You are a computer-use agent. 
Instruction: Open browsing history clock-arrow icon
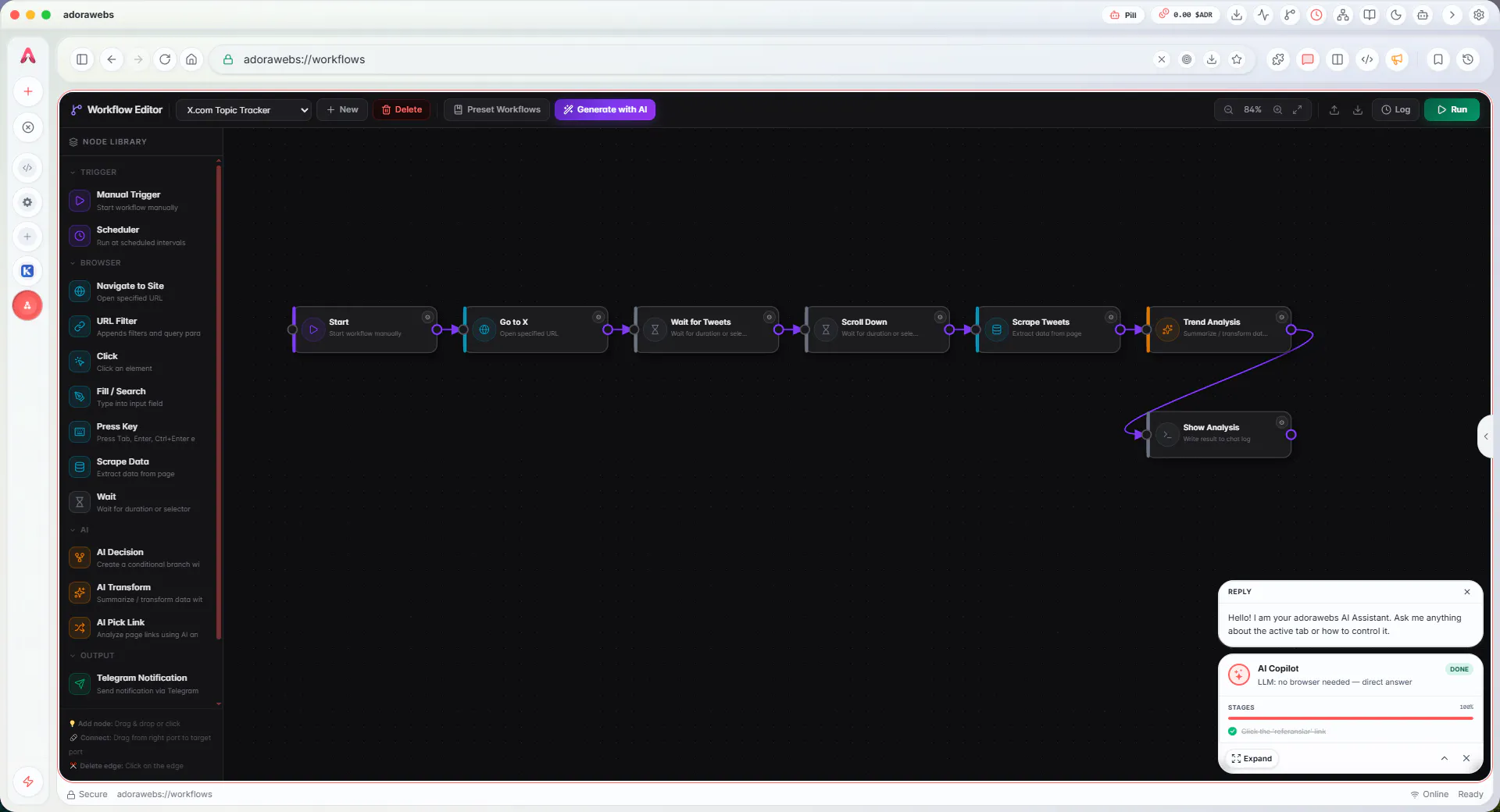click(x=1468, y=59)
